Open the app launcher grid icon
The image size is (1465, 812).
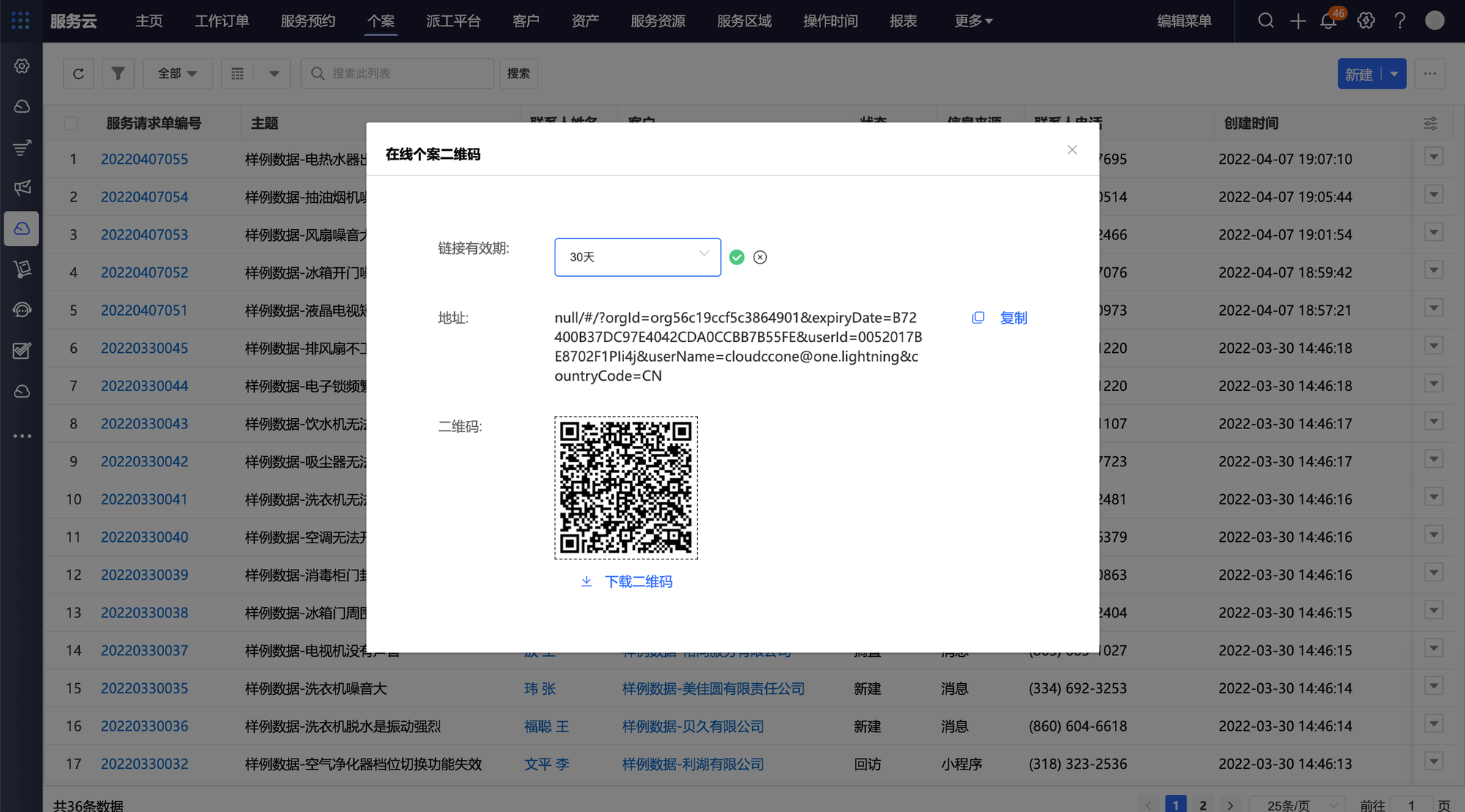pos(21,21)
